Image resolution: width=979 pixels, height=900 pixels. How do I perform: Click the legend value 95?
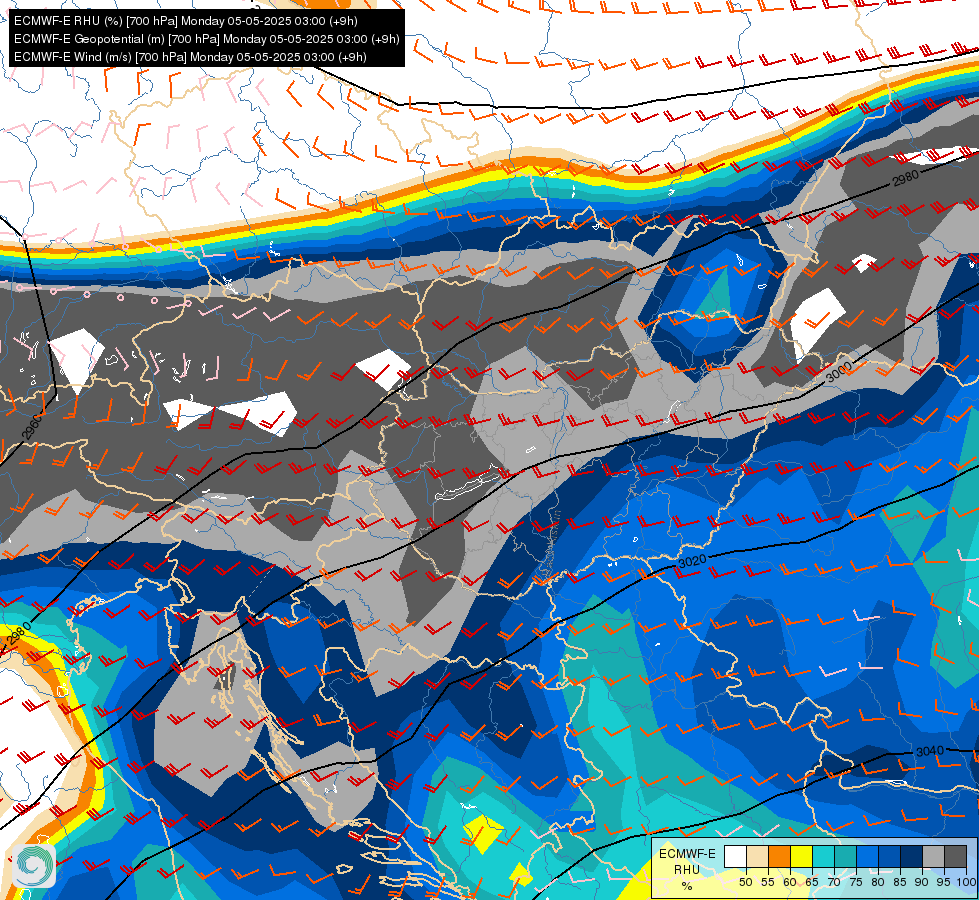click(944, 882)
